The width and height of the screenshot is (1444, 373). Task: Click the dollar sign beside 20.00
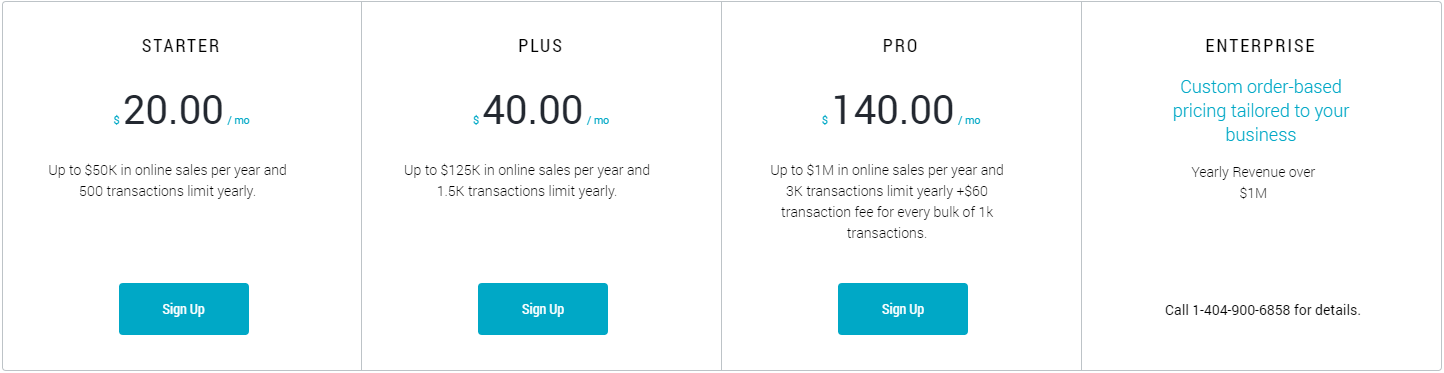(116, 120)
